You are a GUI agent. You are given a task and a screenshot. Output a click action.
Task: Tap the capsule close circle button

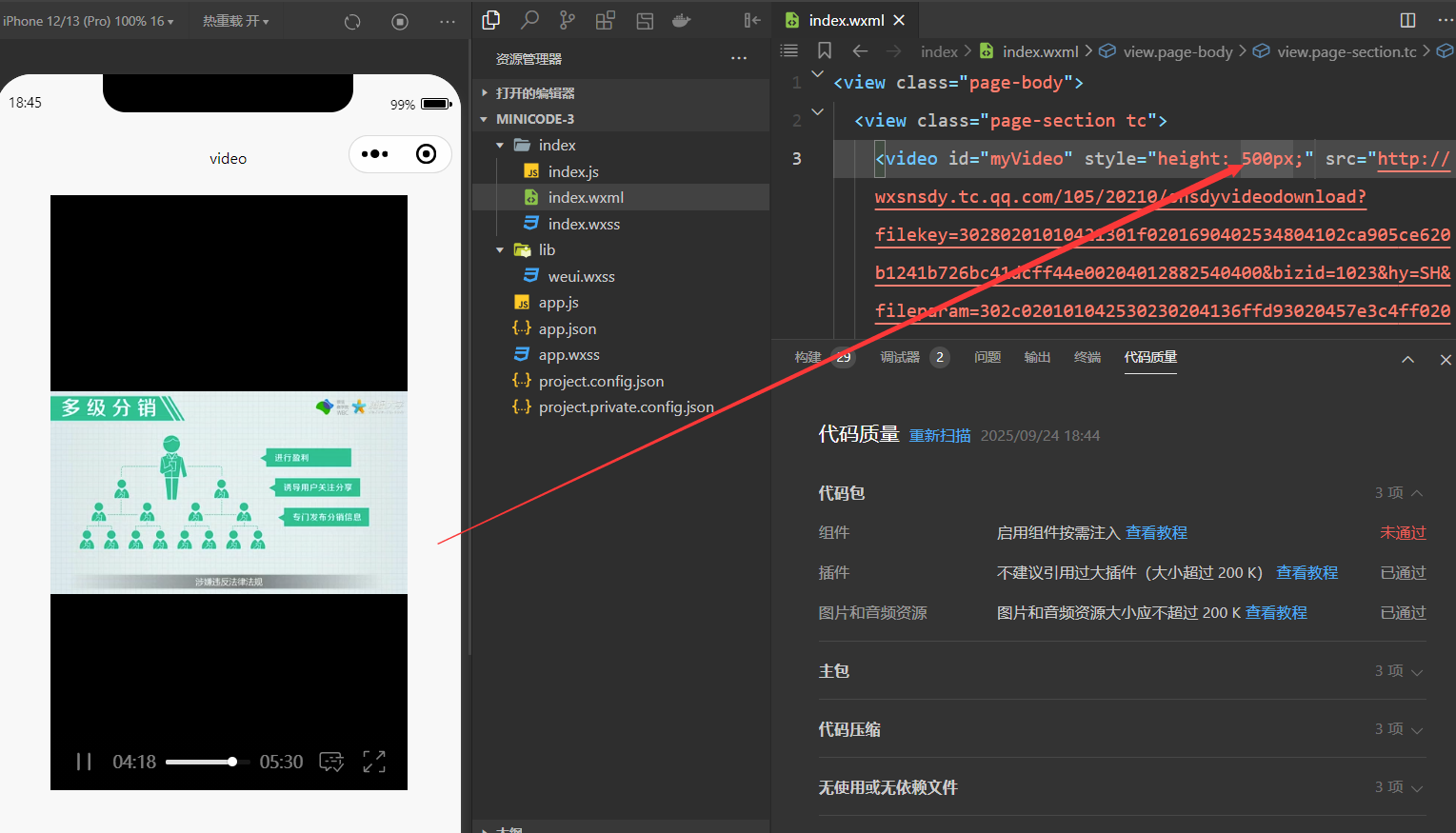tap(427, 154)
